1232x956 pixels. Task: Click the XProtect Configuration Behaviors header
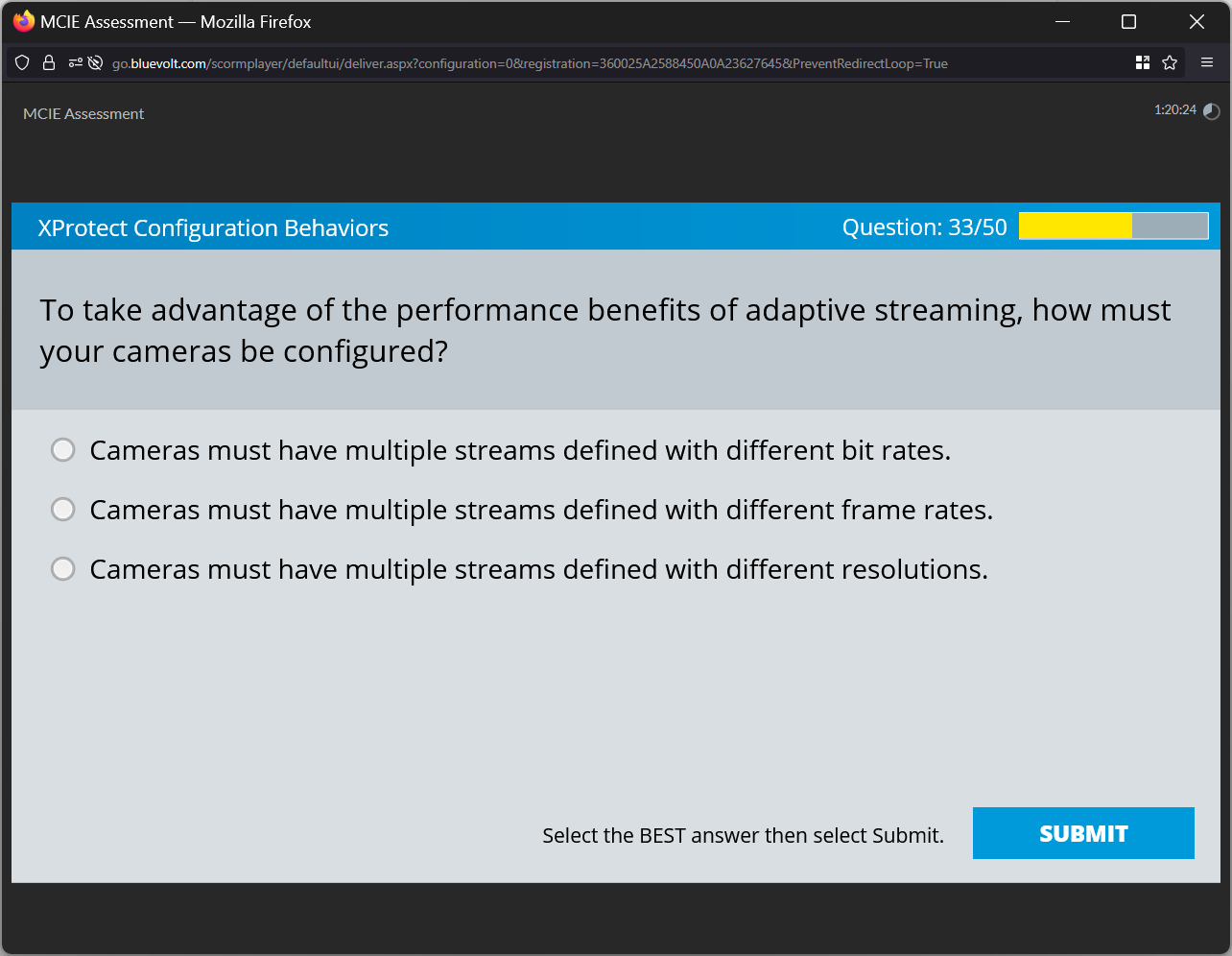click(x=212, y=227)
